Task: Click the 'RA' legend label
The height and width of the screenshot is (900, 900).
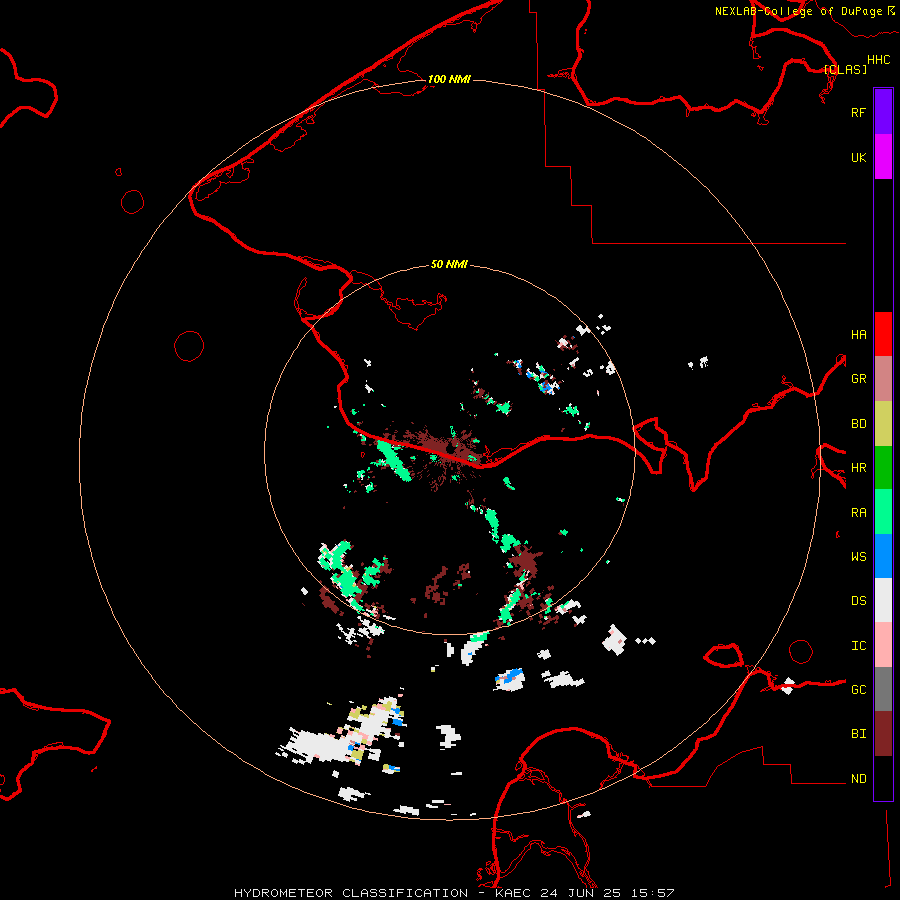Action: point(858,513)
